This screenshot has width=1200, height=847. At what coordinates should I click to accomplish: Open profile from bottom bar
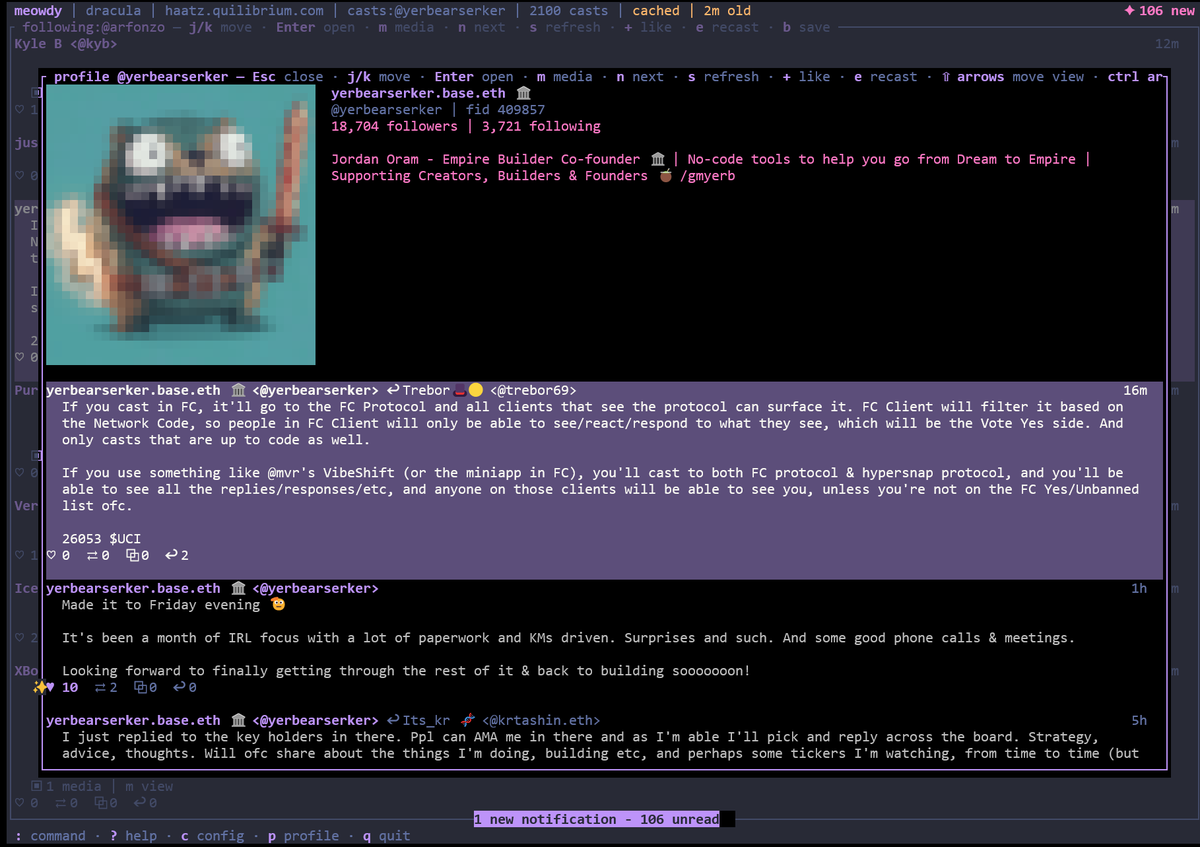click(x=303, y=836)
